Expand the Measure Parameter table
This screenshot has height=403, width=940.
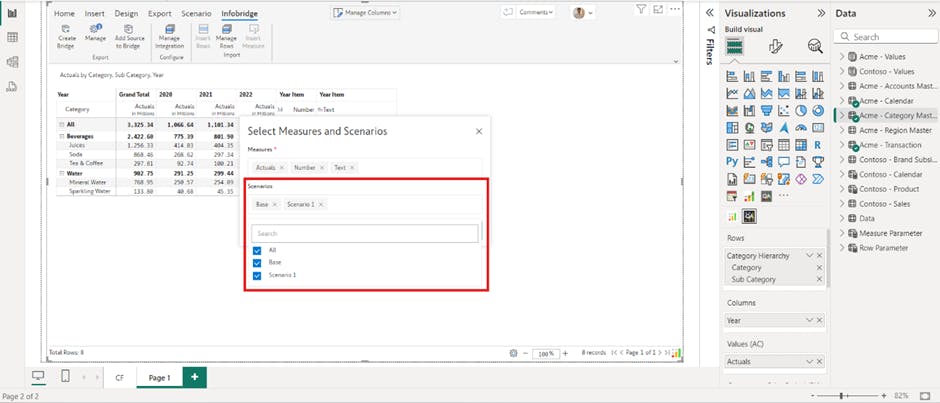(x=842, y=233)
